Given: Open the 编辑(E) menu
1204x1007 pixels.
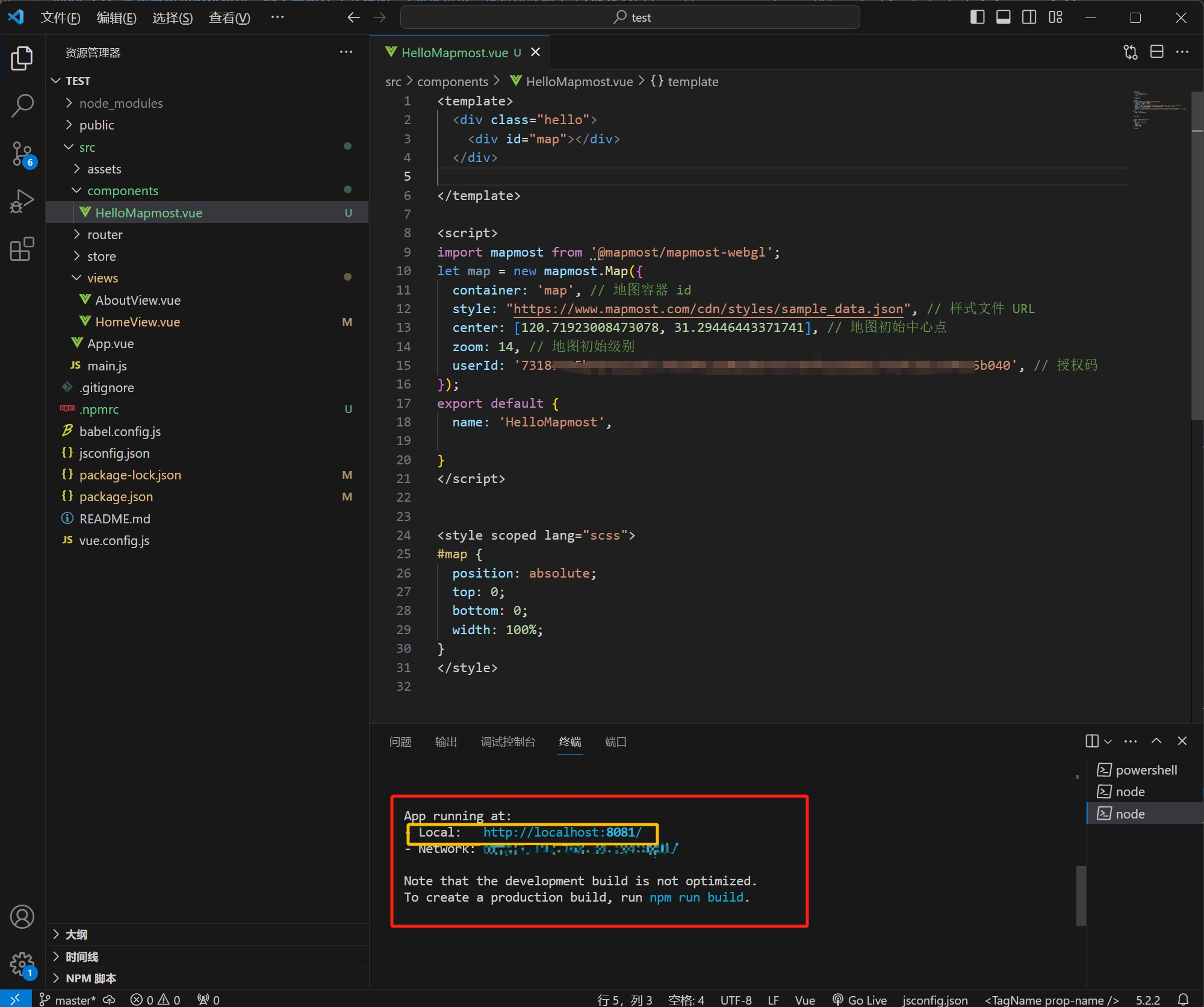Looking at the screenshot, I should (x=116, y=17).
